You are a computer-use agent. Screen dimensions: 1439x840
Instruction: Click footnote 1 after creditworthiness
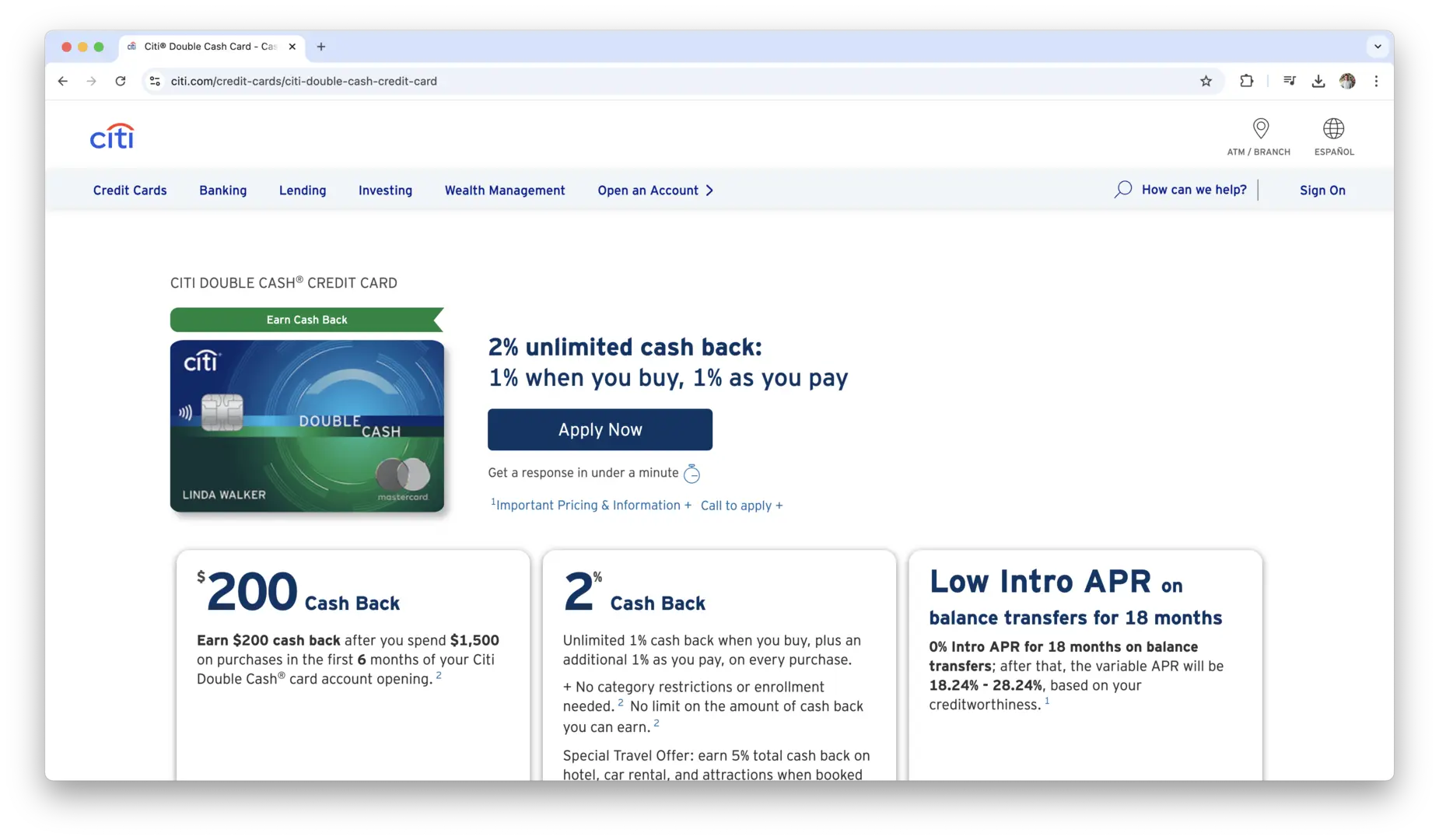point(1047,702)
